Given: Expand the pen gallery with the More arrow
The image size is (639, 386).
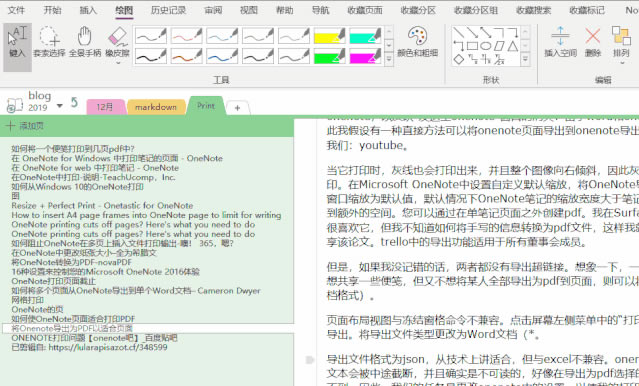Looking at the screenshot, I should click(389, 60).
